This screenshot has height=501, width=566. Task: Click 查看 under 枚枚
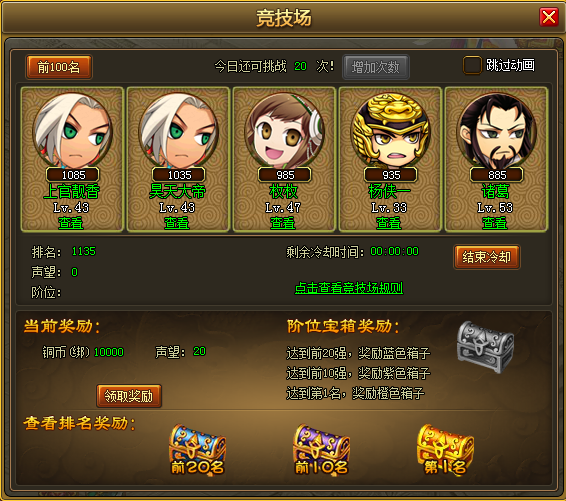(283, 223)
